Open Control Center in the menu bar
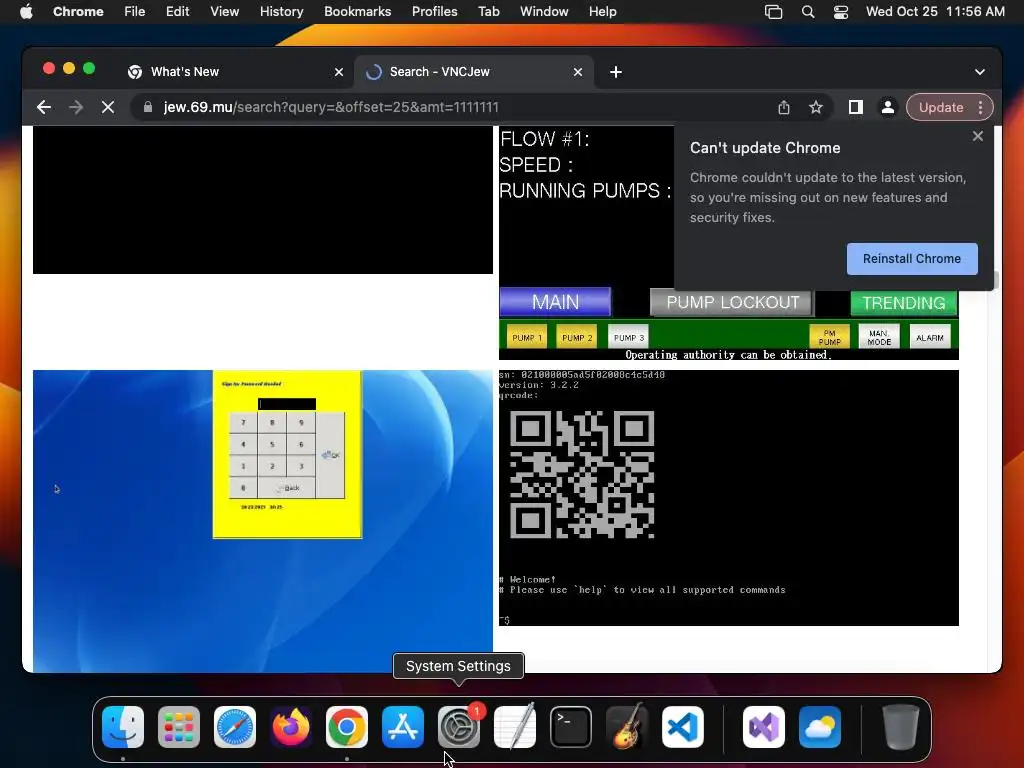Viewport: 1024px width, 768px height. pos(840,12)
